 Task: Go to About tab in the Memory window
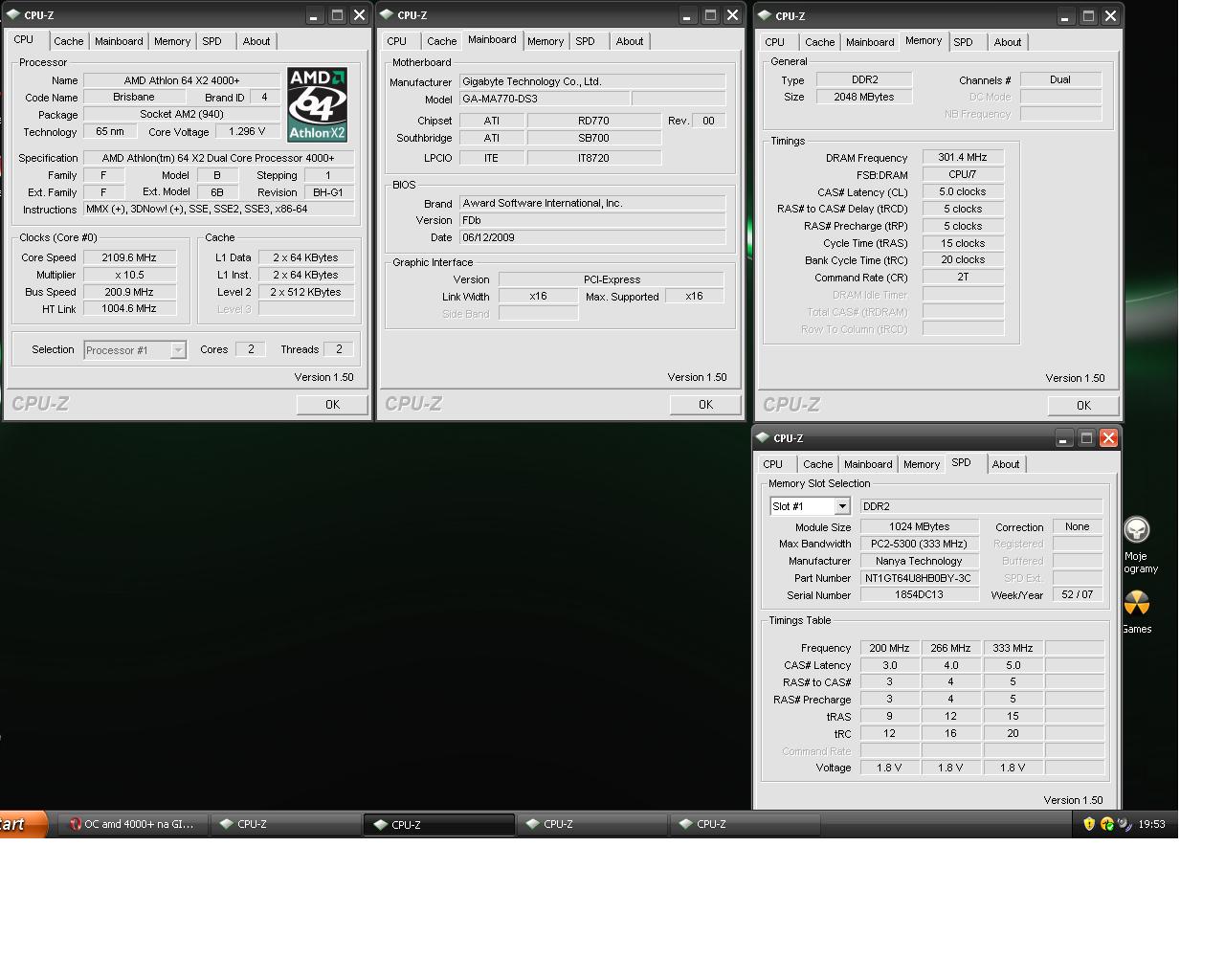coord(1008,42)
